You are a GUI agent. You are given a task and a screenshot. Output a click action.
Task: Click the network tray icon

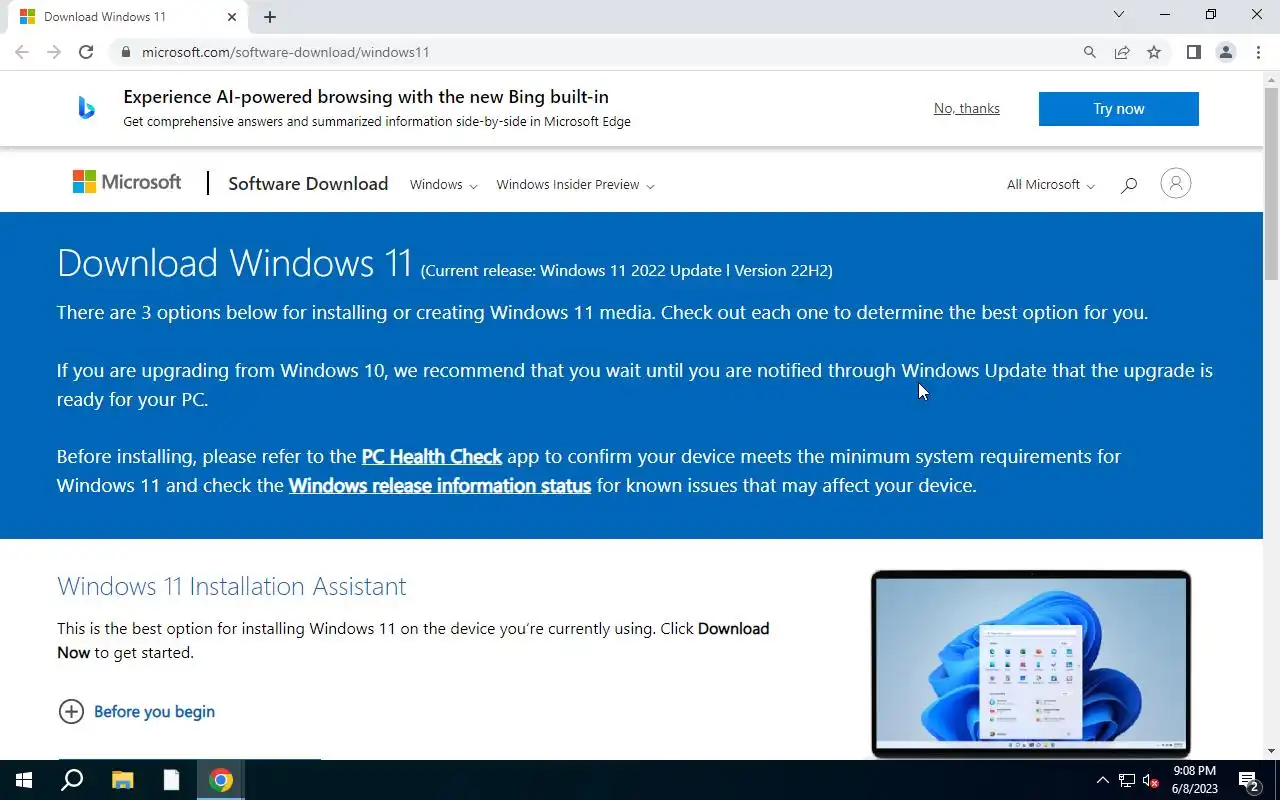[x=1127, y=780]
